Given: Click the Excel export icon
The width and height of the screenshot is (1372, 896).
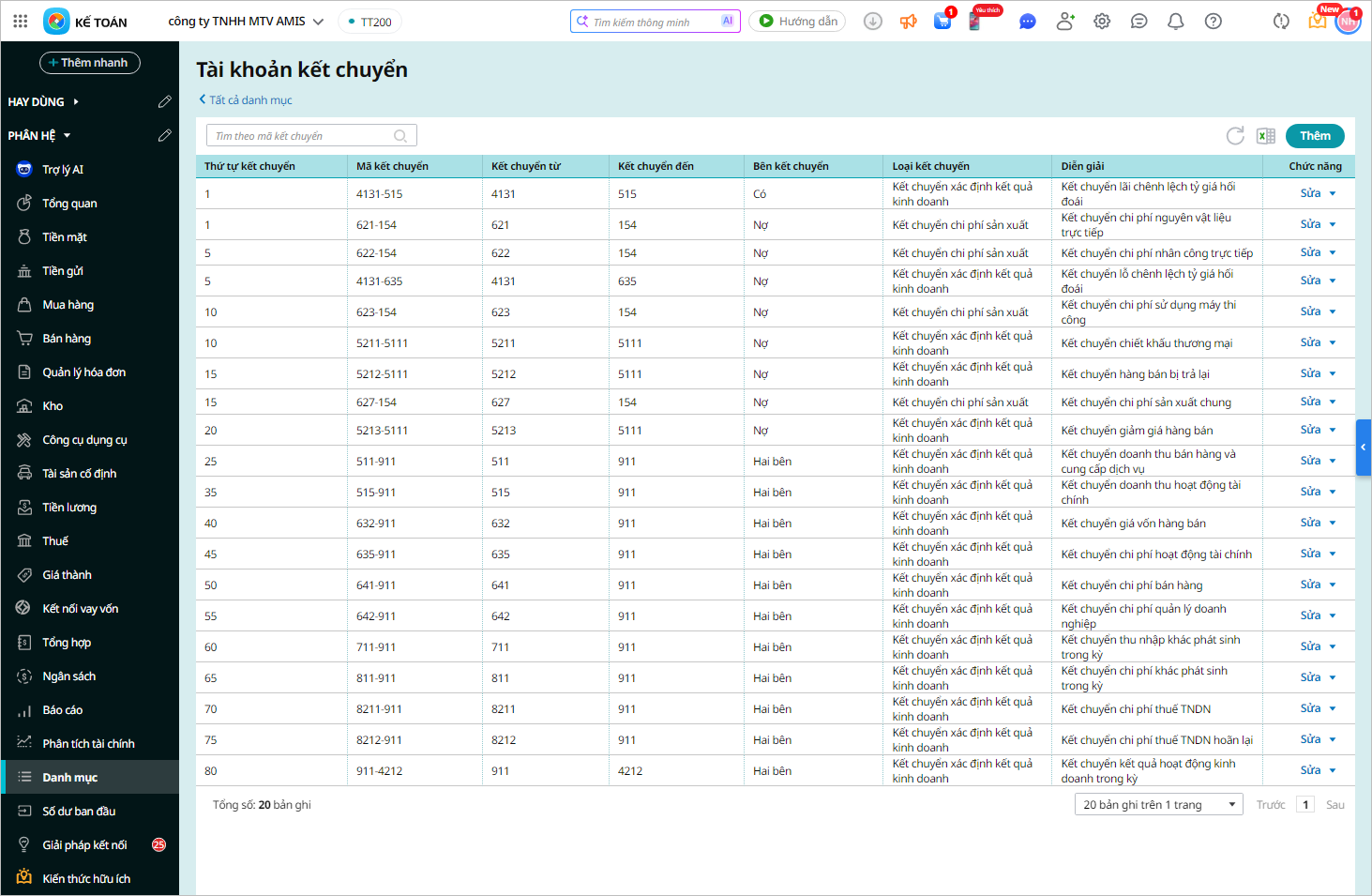Looking at the screenshot, I should [1266, 136].
